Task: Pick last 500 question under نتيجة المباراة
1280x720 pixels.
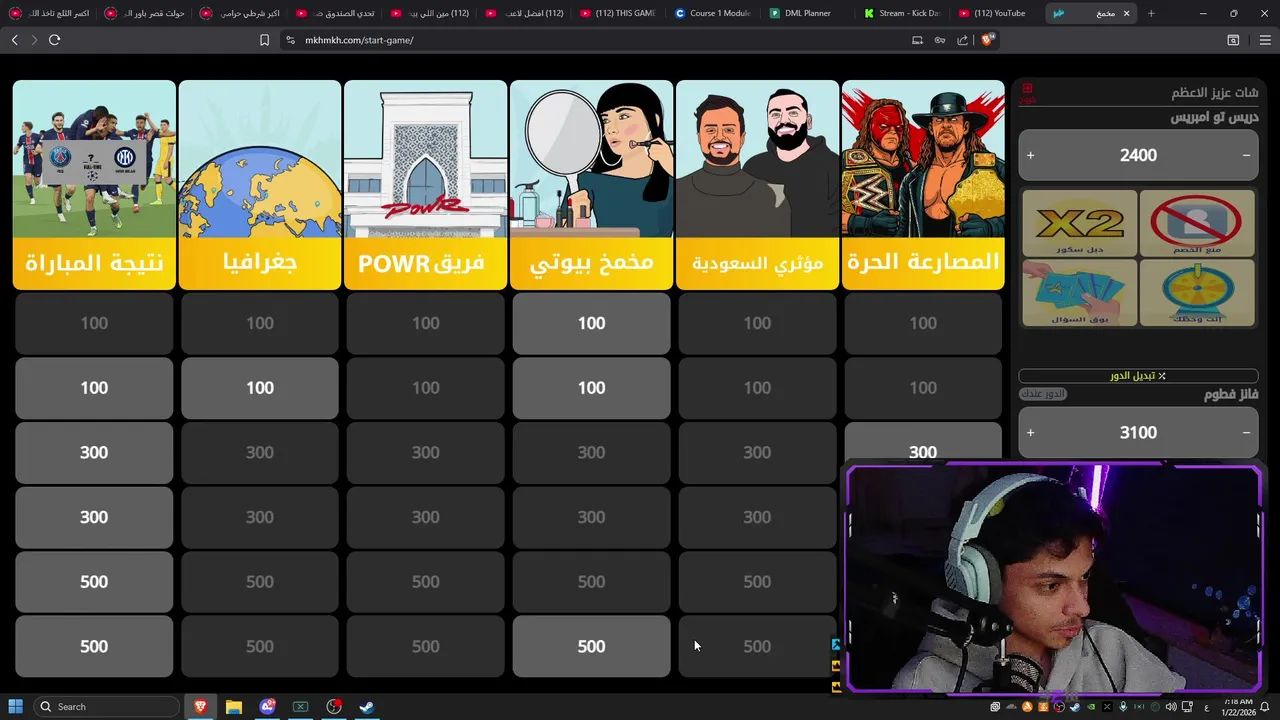Action: pos(94,646)
